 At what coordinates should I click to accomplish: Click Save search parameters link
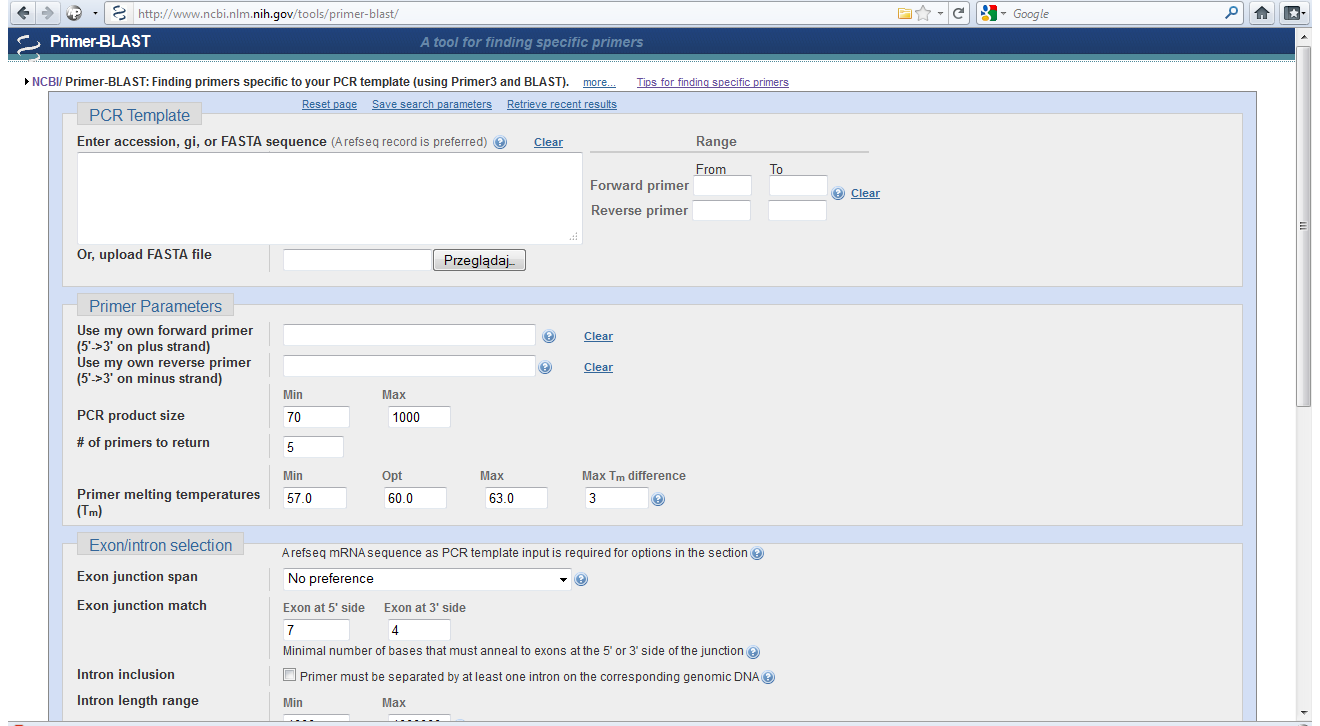[x=432, y=104]
